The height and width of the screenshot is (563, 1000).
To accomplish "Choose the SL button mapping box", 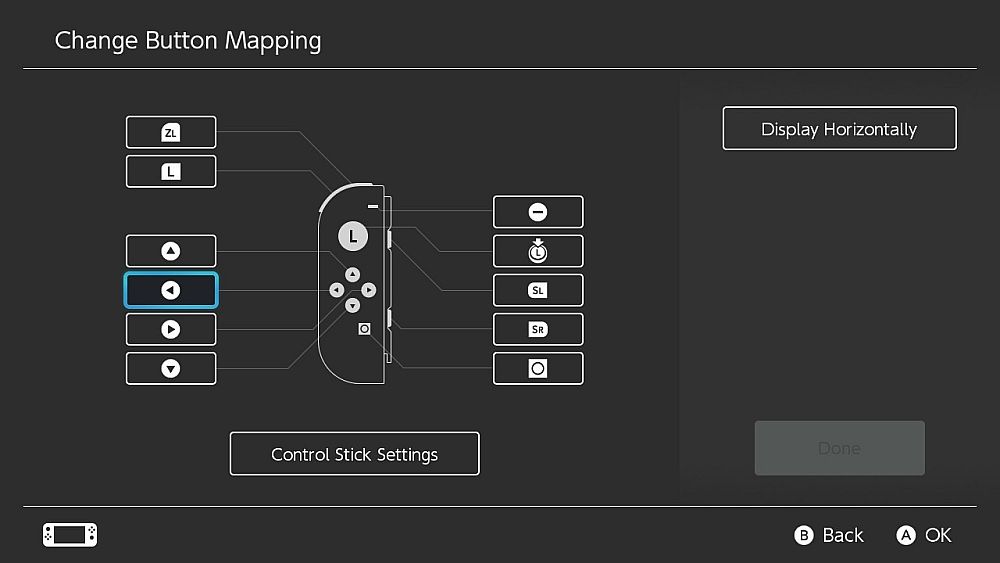I will click(538, 290).
